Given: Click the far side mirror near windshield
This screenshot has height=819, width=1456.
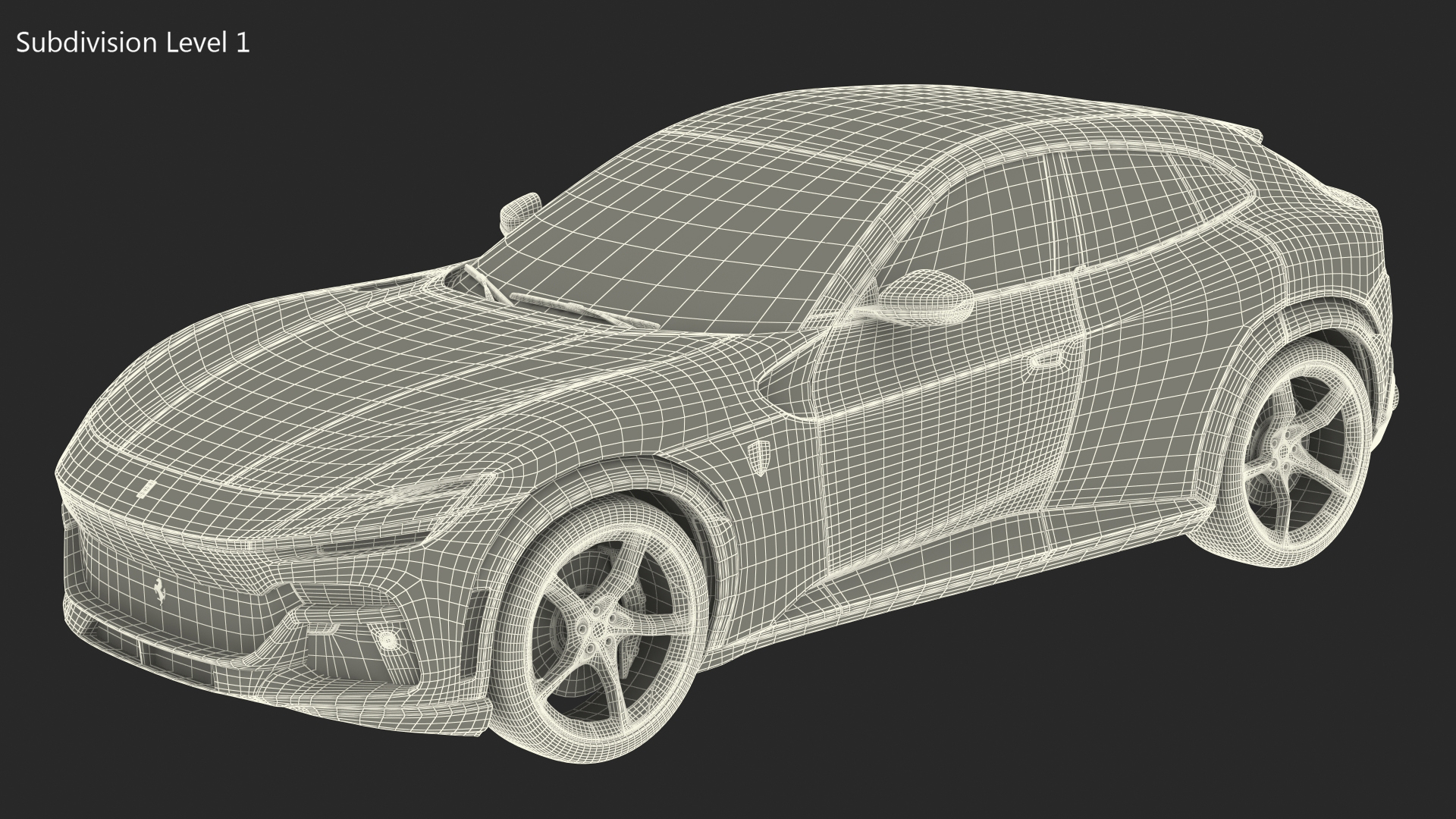Looking at the screenshot, I should [x=520, y=209].
